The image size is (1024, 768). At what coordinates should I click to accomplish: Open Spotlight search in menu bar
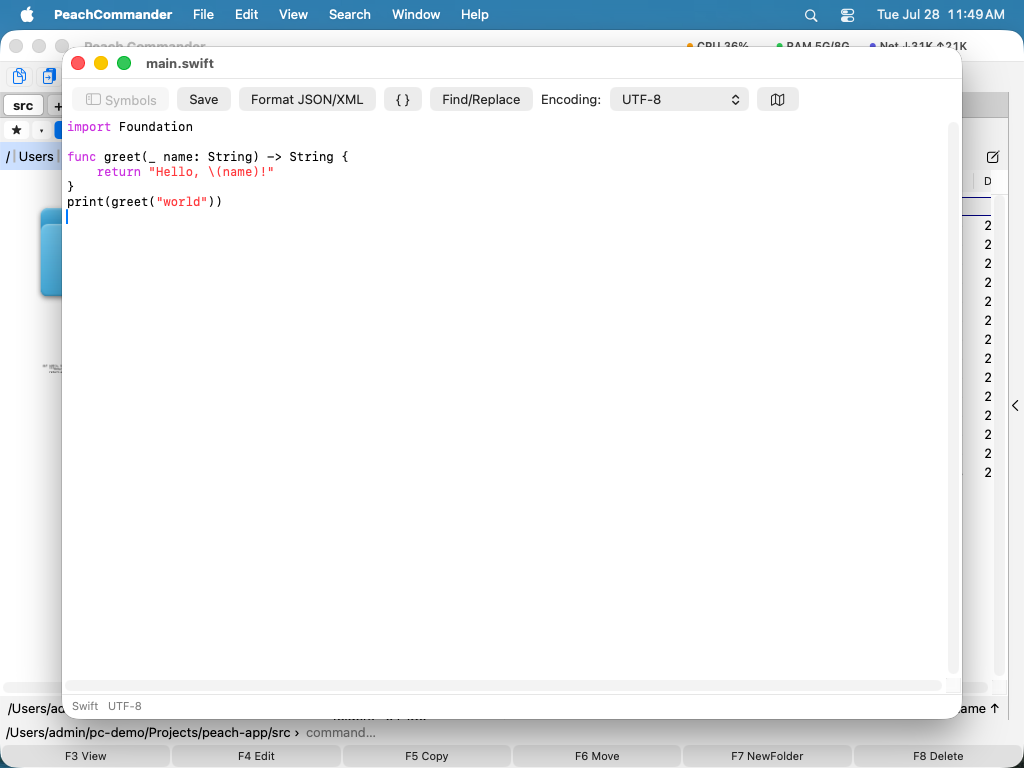coord(810,15)
